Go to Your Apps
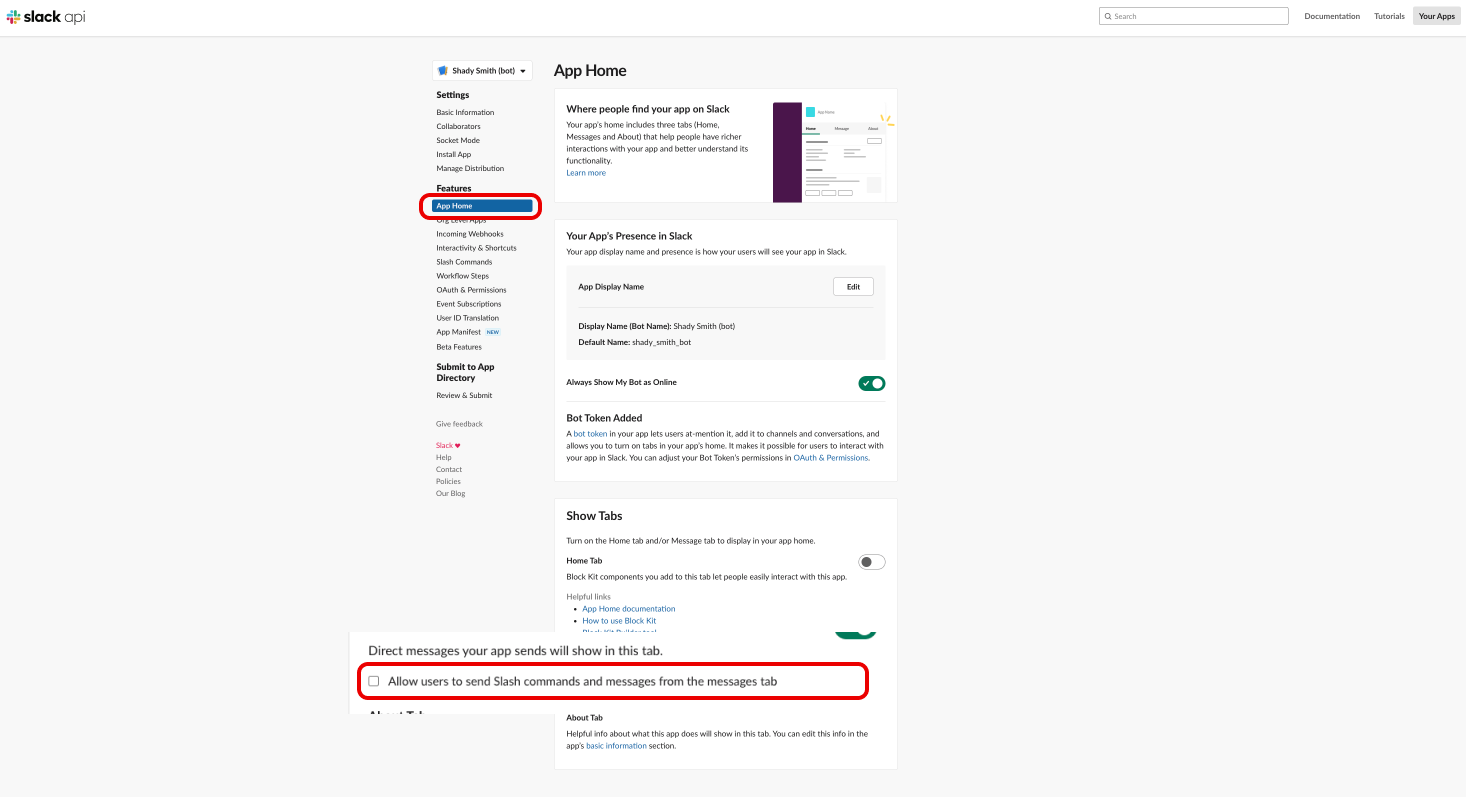Viewport: 1466px width, 797px height. pyautogui.click(x=1437, y=16)
